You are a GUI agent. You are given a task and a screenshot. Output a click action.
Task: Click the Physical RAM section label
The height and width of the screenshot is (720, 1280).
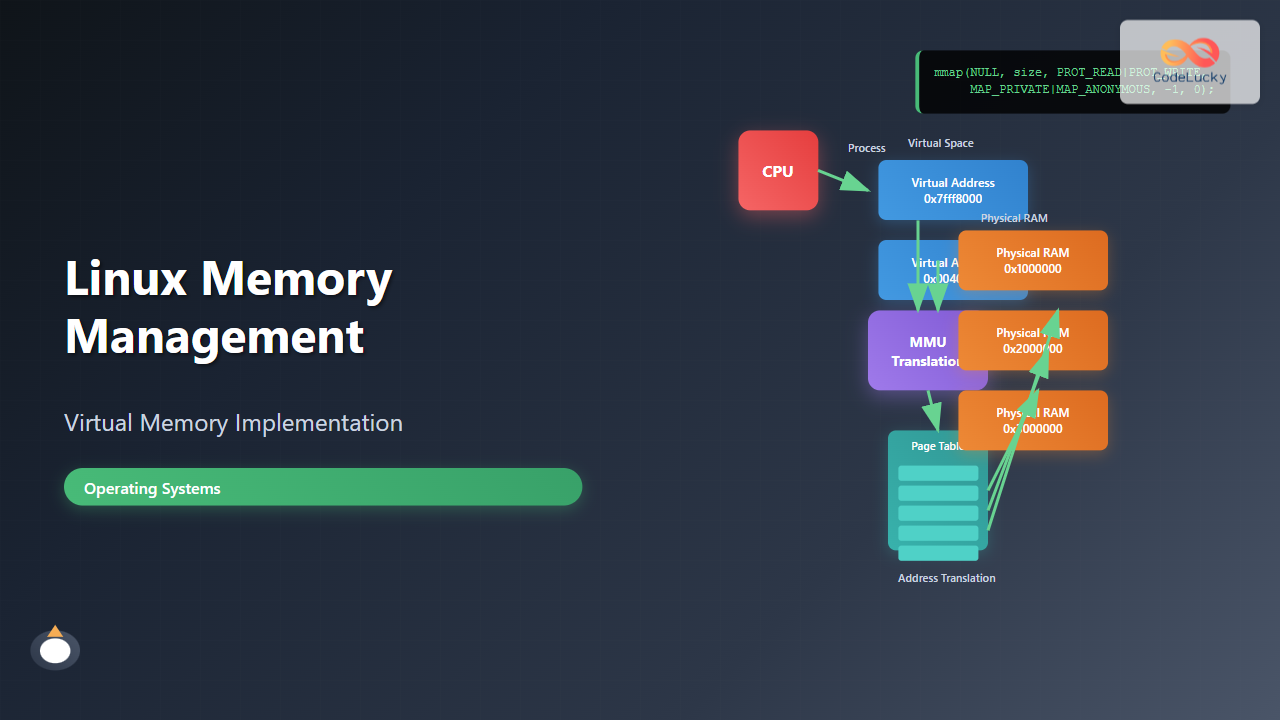point(1013,218)
